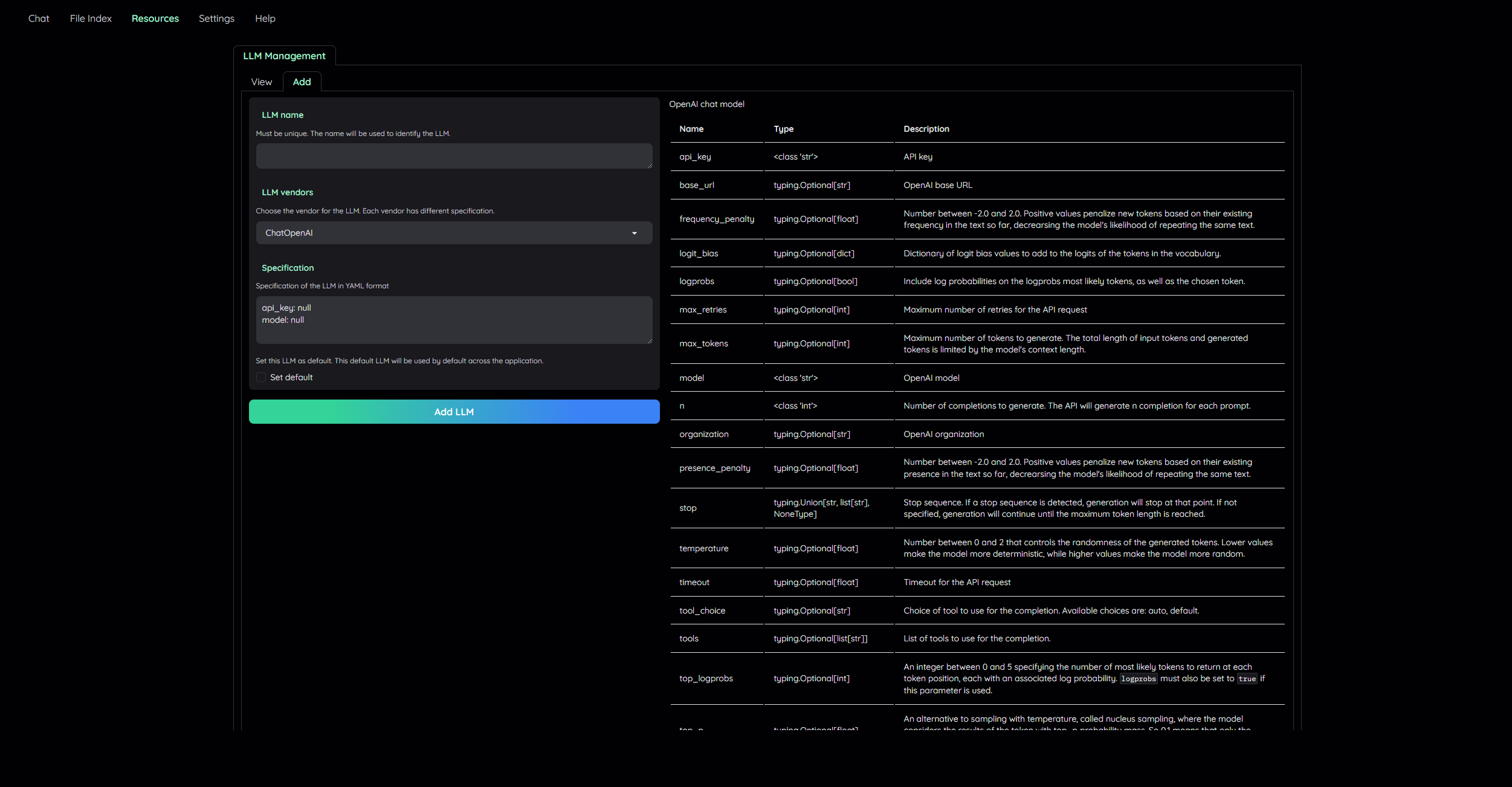The image size is (1512, 787).
Task: Select the Resources tab
Action: [x=155, y=19]
